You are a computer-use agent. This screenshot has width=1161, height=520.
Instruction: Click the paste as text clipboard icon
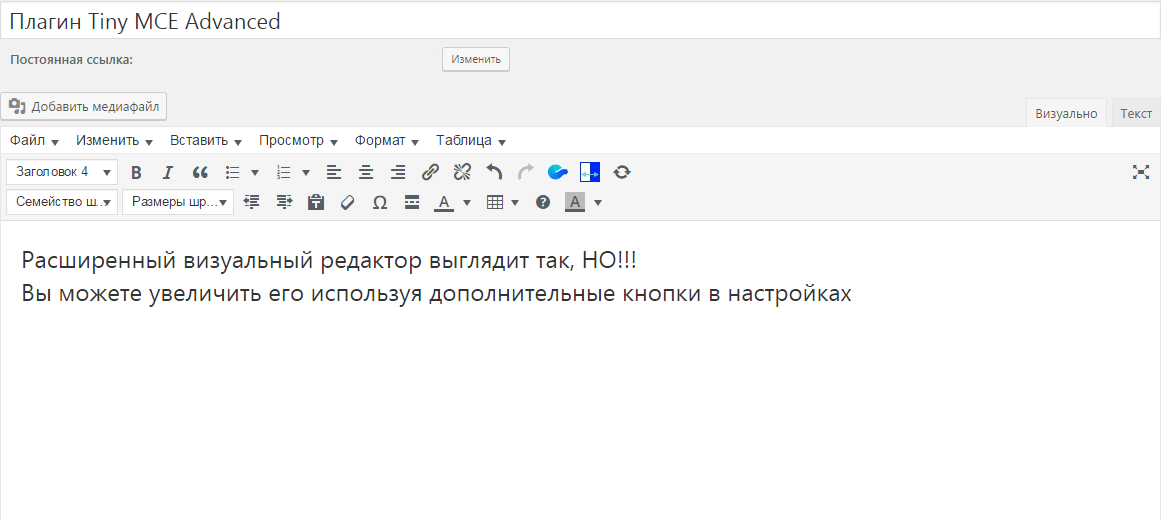316,202
